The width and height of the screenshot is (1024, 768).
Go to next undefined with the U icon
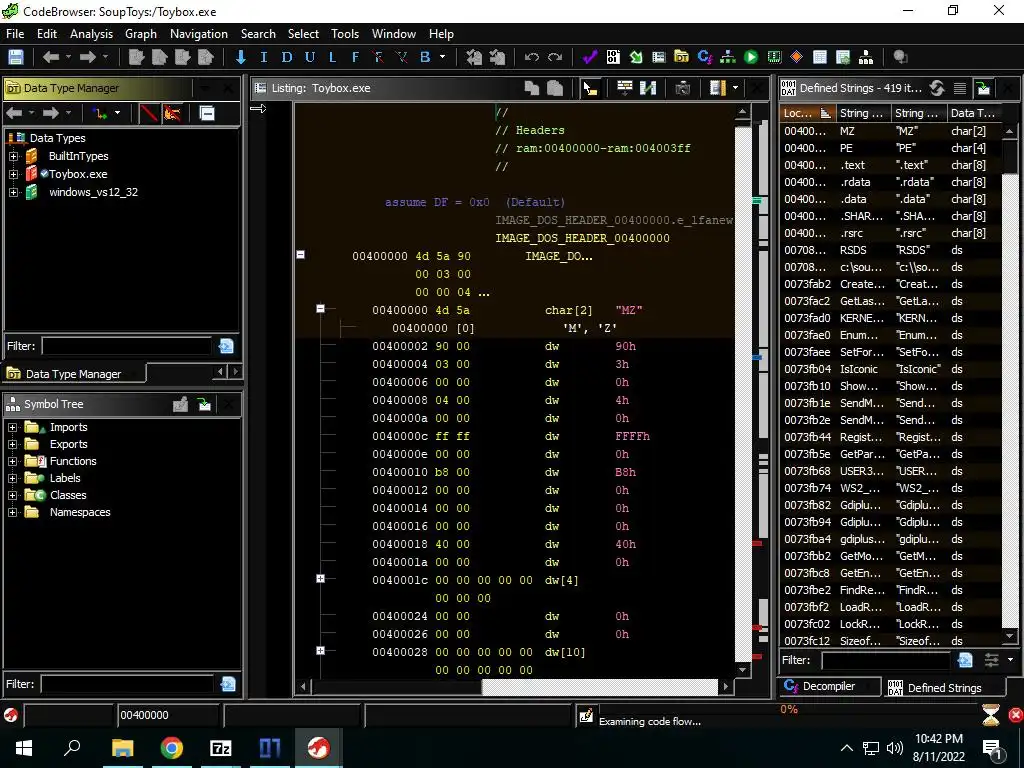click(310, 57)
